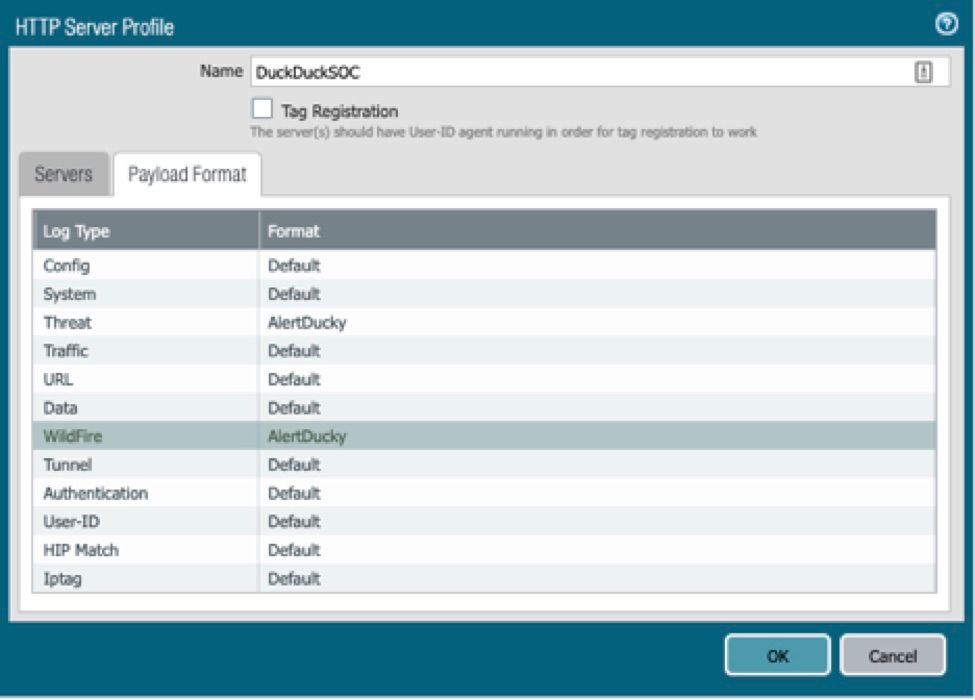Select the Payload Format tab

[187, 174]
